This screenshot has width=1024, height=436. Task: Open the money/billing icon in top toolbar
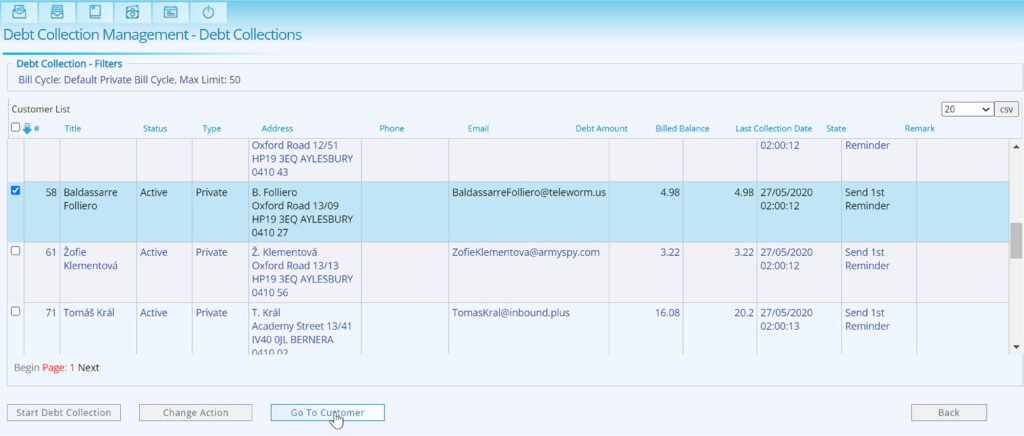pyautogui.click(x=133, y=12)
